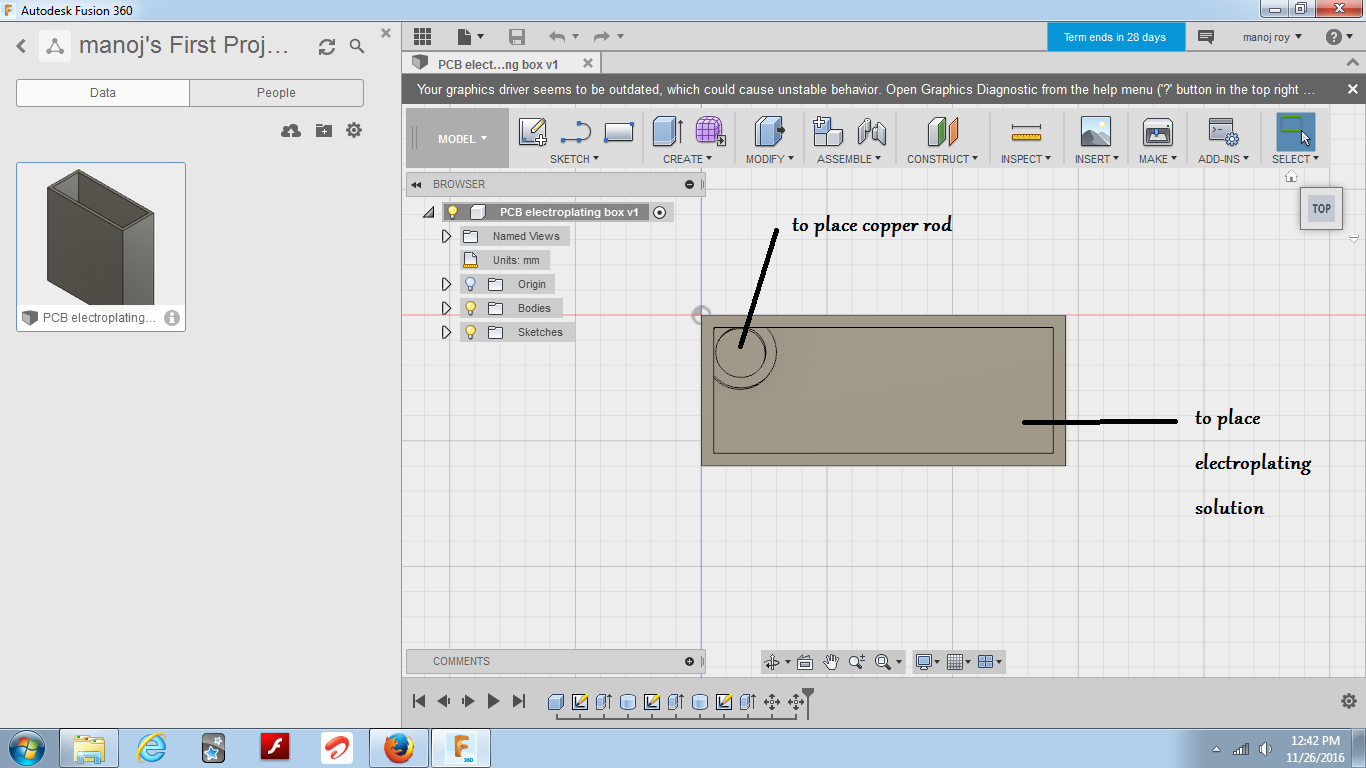This screenshot has height=768, width=1366.
Task: Open the Measure tool under Inspect
Action: (x=1024, y=131)
